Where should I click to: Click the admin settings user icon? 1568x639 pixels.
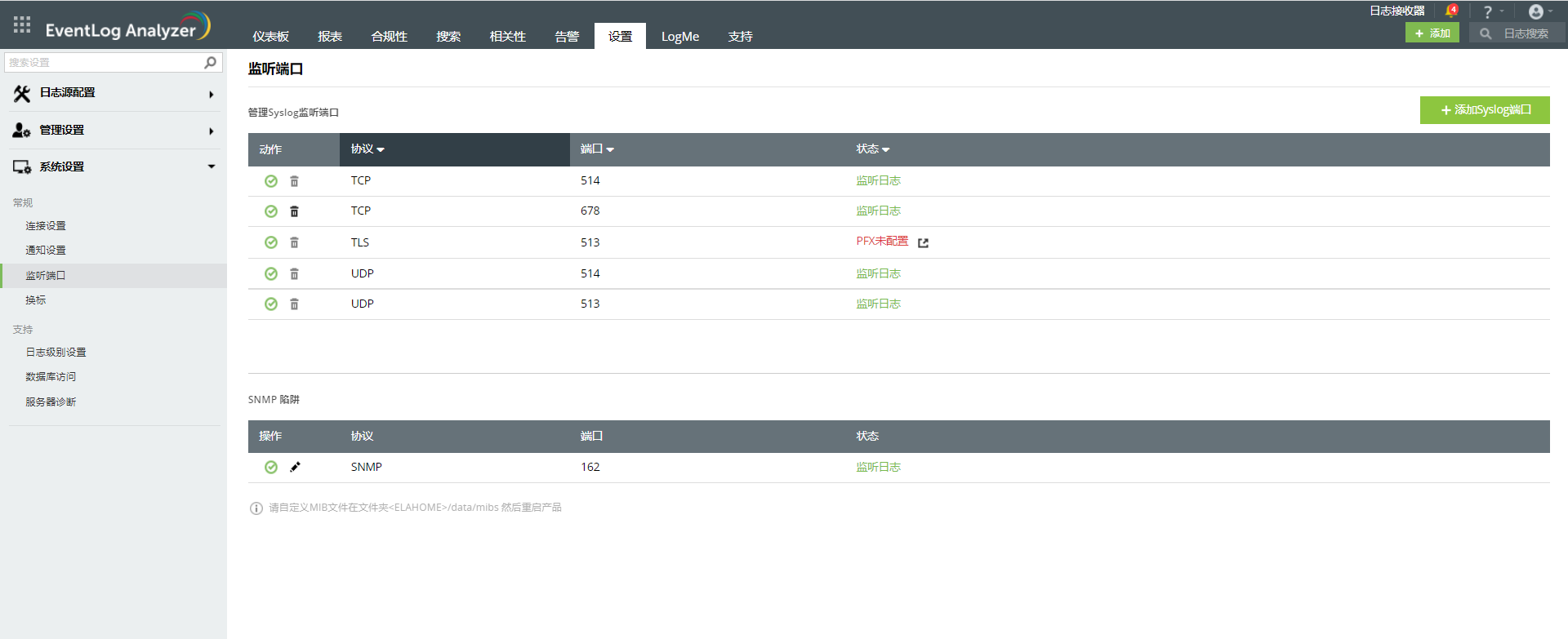click(22, 131)
